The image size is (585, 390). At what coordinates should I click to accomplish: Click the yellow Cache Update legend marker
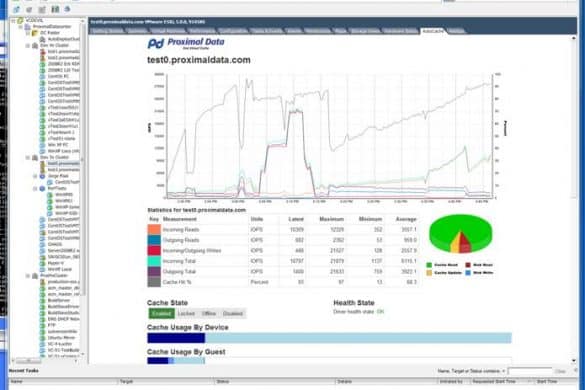(x=429, y=273)
